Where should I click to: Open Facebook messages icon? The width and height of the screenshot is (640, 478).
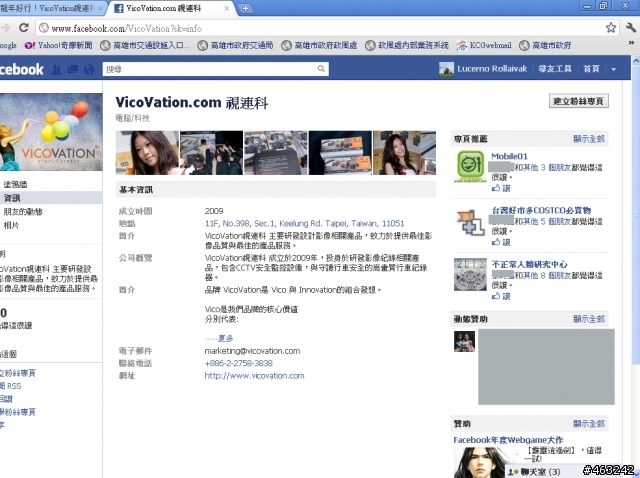click(73, 69)
